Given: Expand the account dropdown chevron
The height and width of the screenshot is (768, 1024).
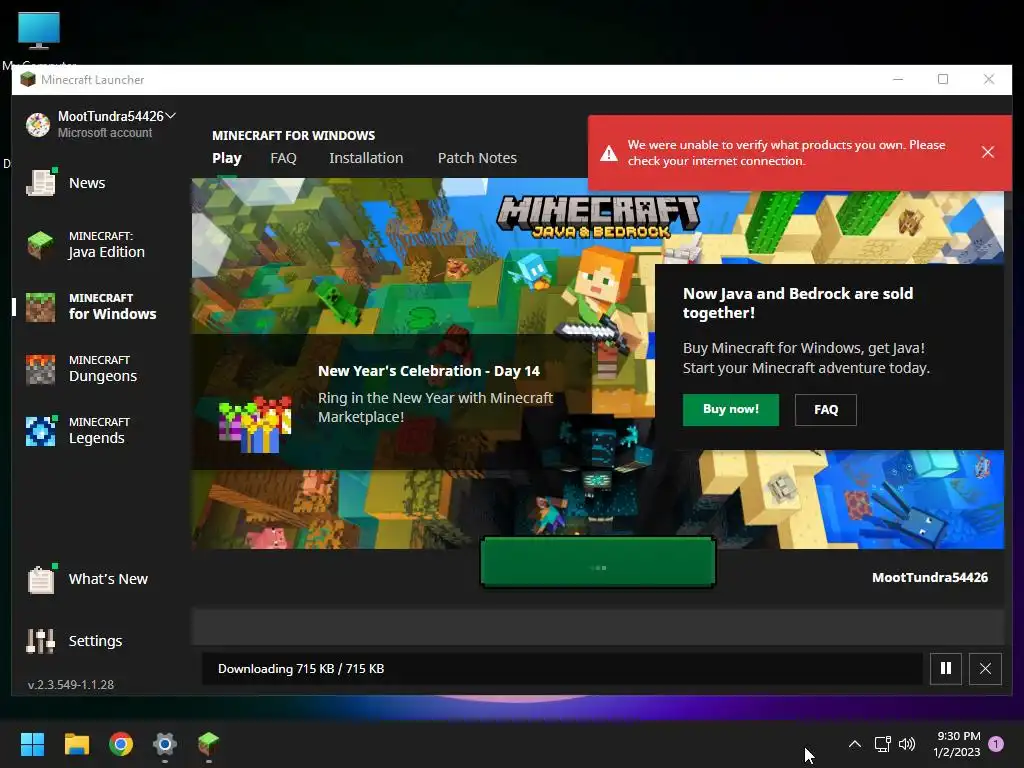Looking at the screenshot, I should (x=171, y=116).
